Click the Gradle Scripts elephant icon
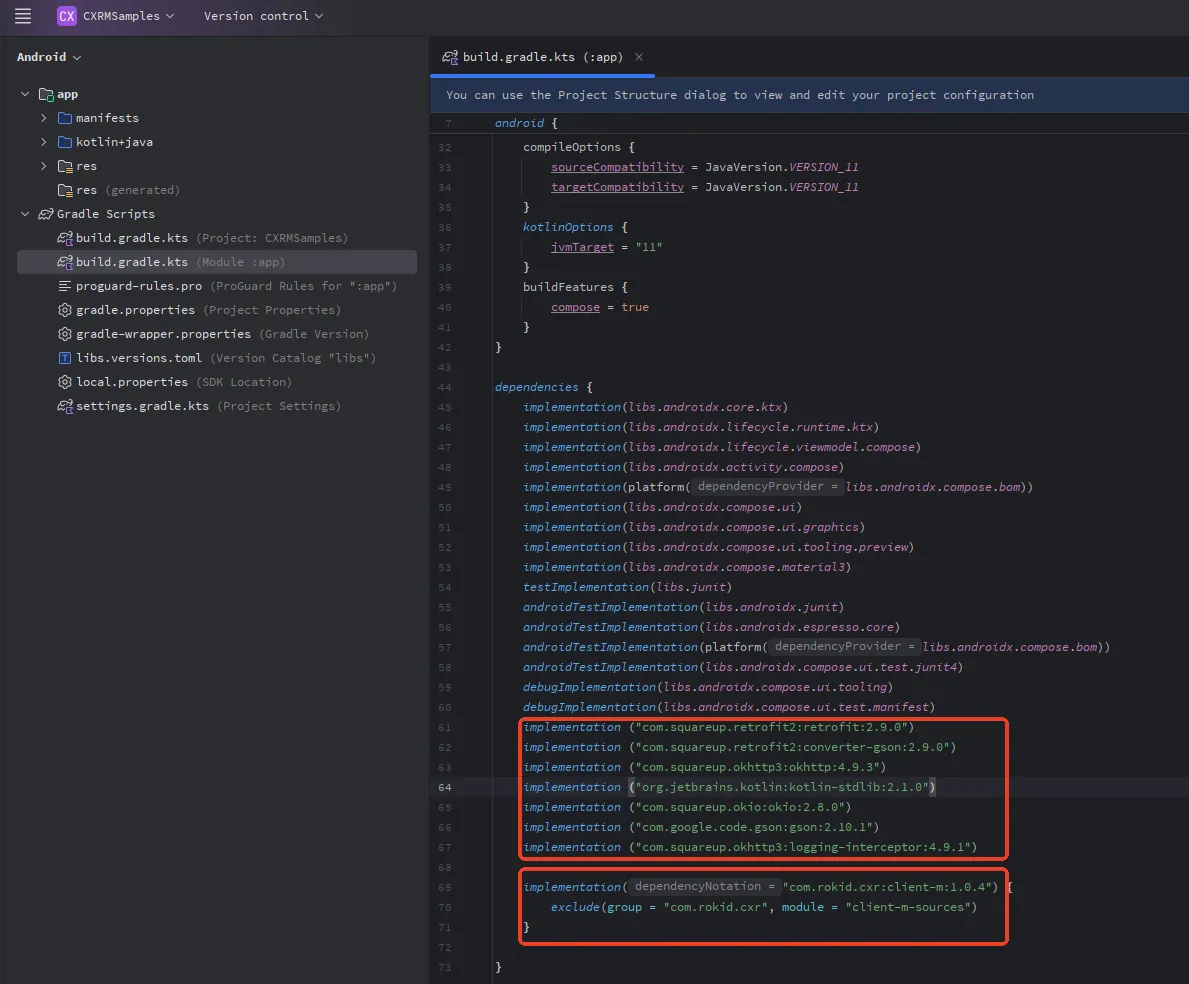Image resolution: width=1189 pixels, height=984 pixels. click(46, 214)
